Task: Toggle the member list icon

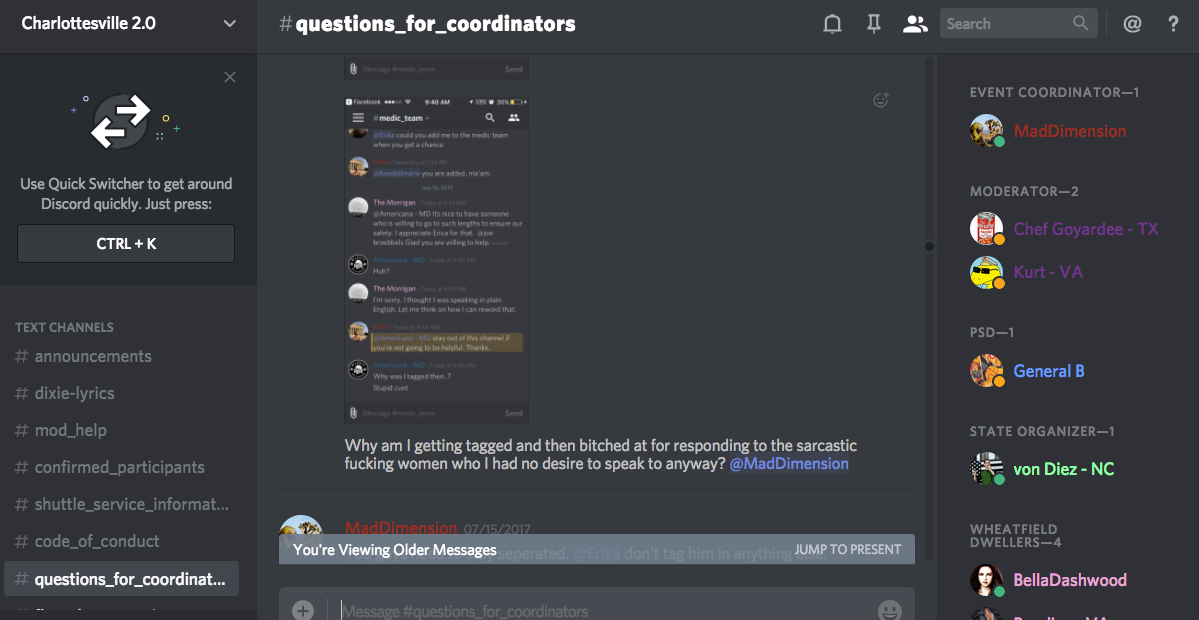Action: click(x=915, y=24)
